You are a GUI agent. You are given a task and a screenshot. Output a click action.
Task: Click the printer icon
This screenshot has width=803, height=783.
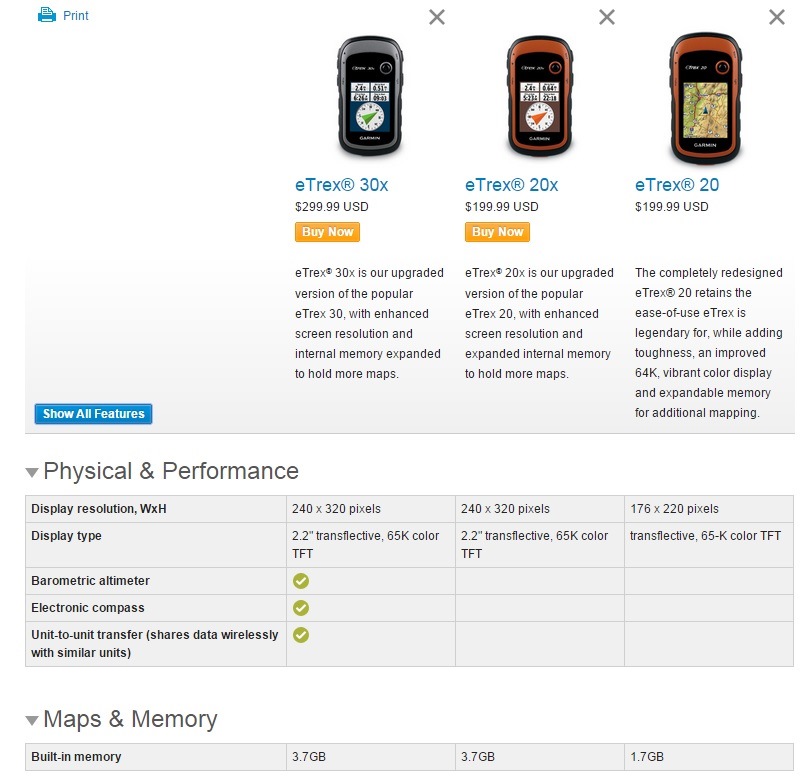46,15
